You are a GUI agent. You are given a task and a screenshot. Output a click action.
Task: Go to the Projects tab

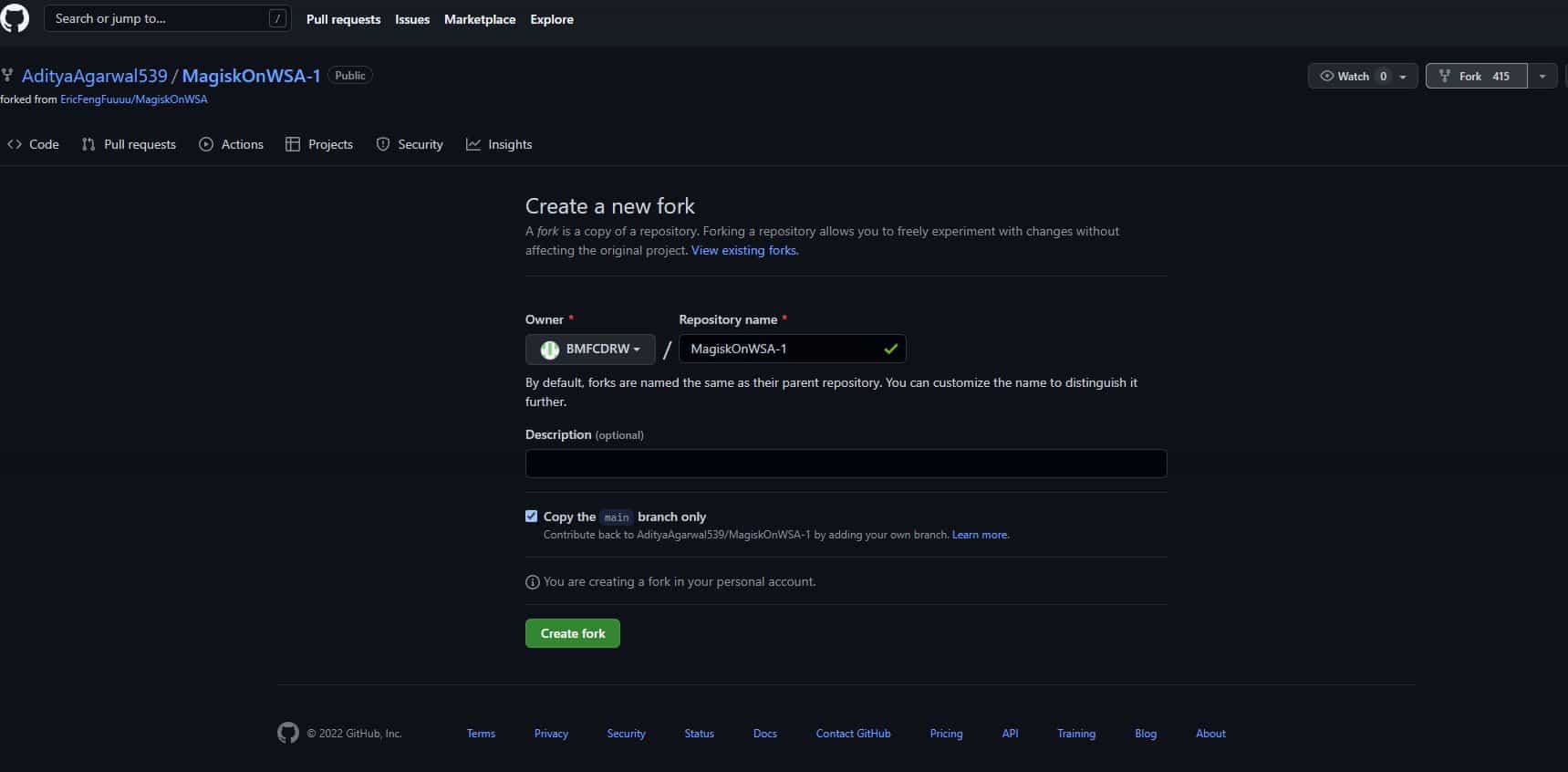(319, 144)
